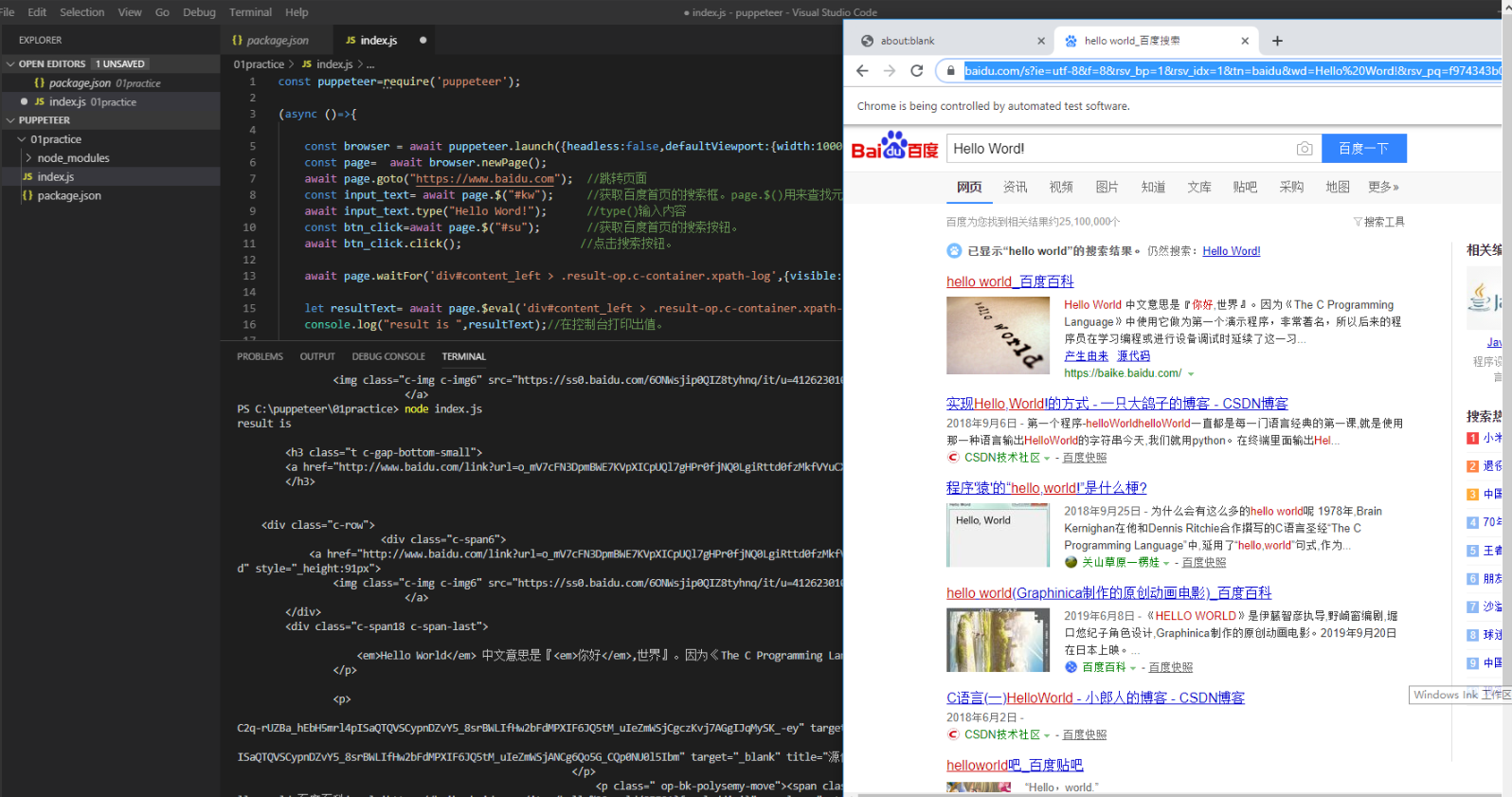Switch to the about:blank Chrome tab
This screenshot has height=797, width=1512.
click(x=949, y=41)
